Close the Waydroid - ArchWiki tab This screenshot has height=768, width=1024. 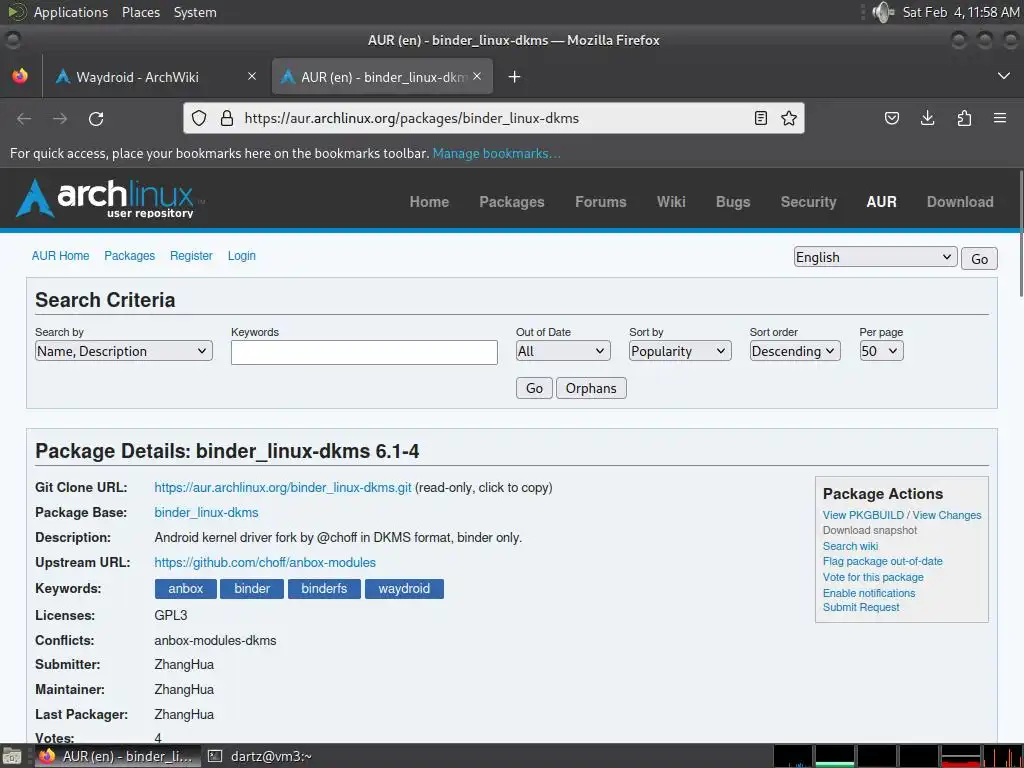tap(251, 76)
